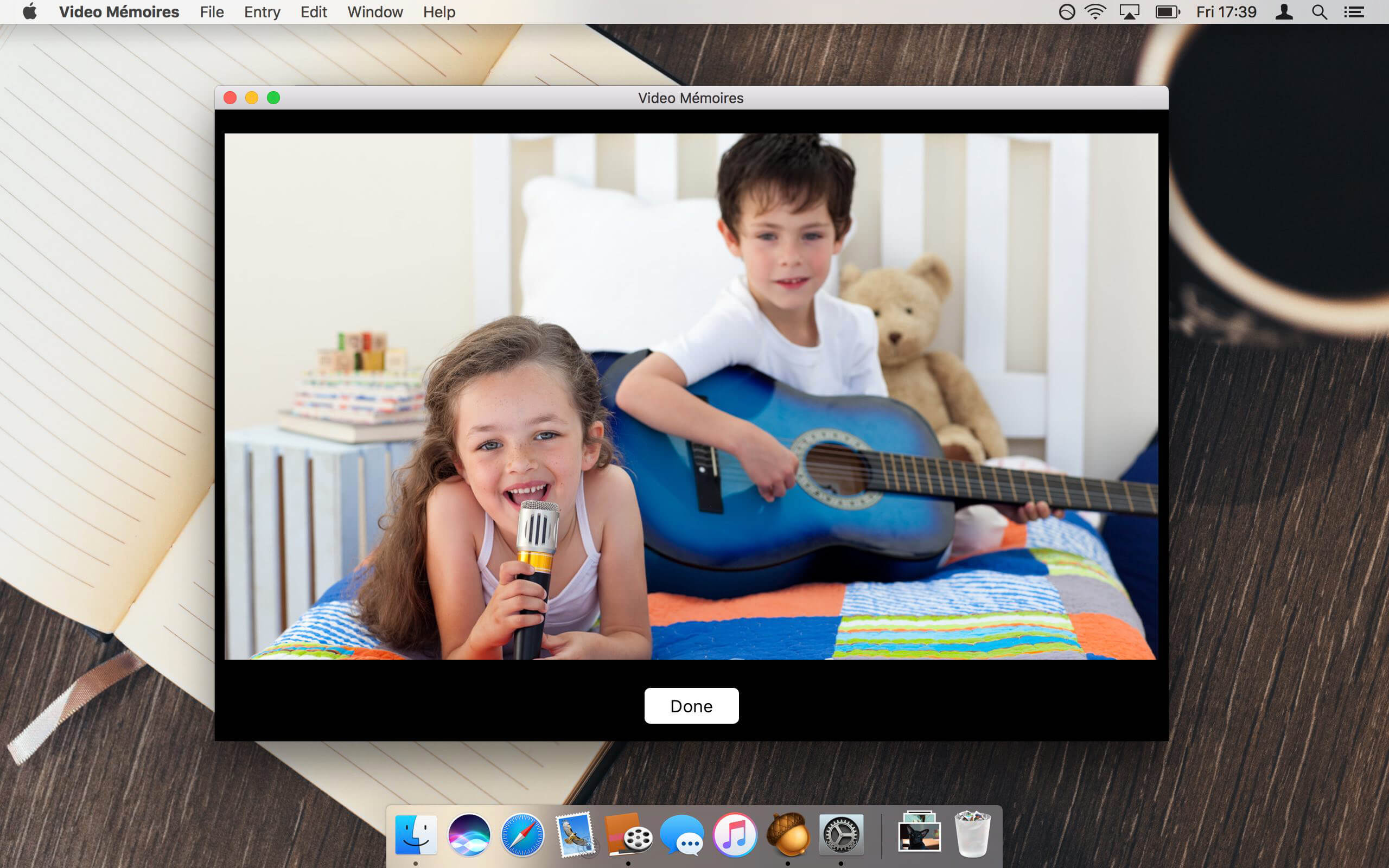Open the Video Mémoires application menu
This screenshot has height=868, width=1389.
119,12
